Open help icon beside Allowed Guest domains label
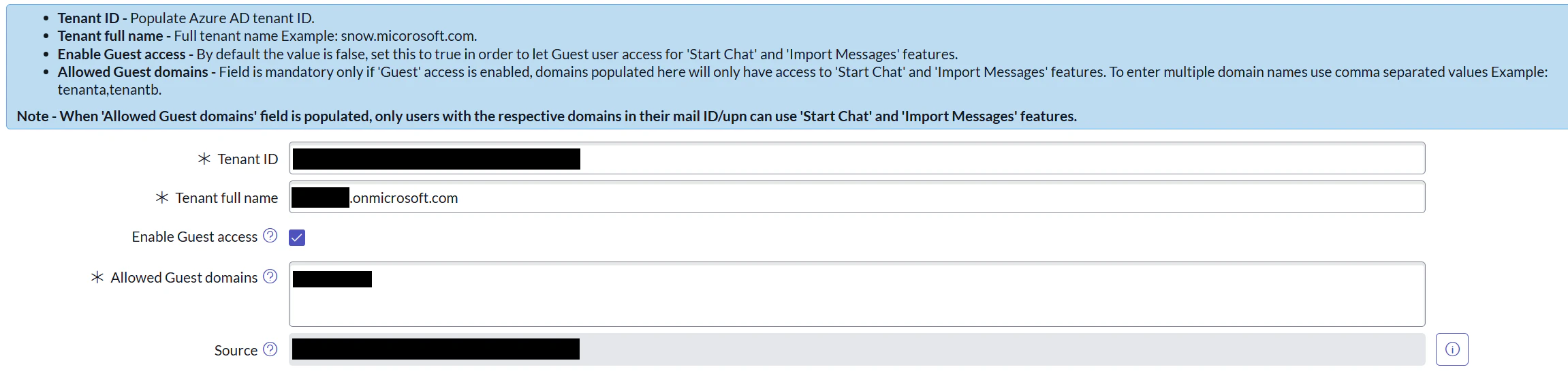This screenshot has width=1568, height=380. pos(270,276)
